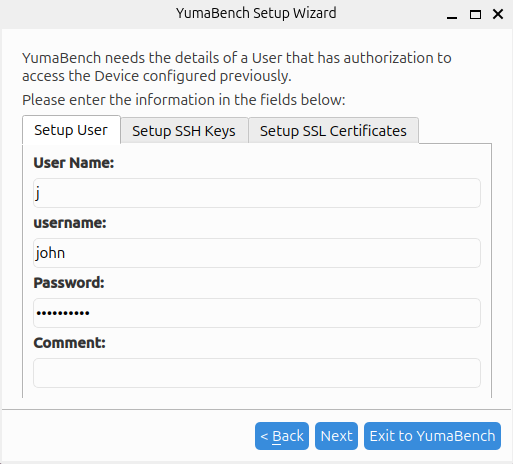Open the Setup SSL Certificates tab
This screenshot has width=513, height=464.
333,131
